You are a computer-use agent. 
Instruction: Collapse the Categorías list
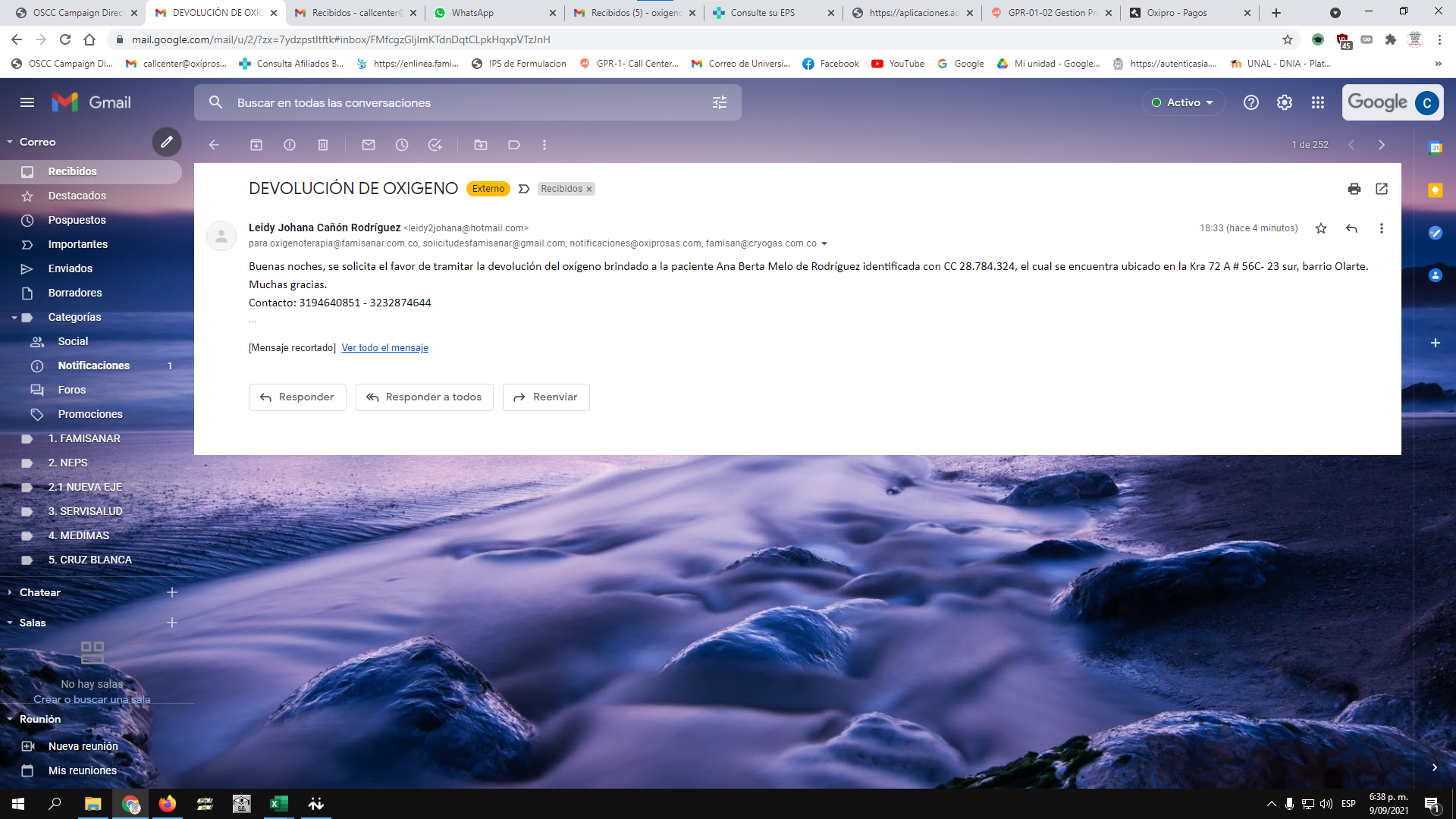[14, 317]
